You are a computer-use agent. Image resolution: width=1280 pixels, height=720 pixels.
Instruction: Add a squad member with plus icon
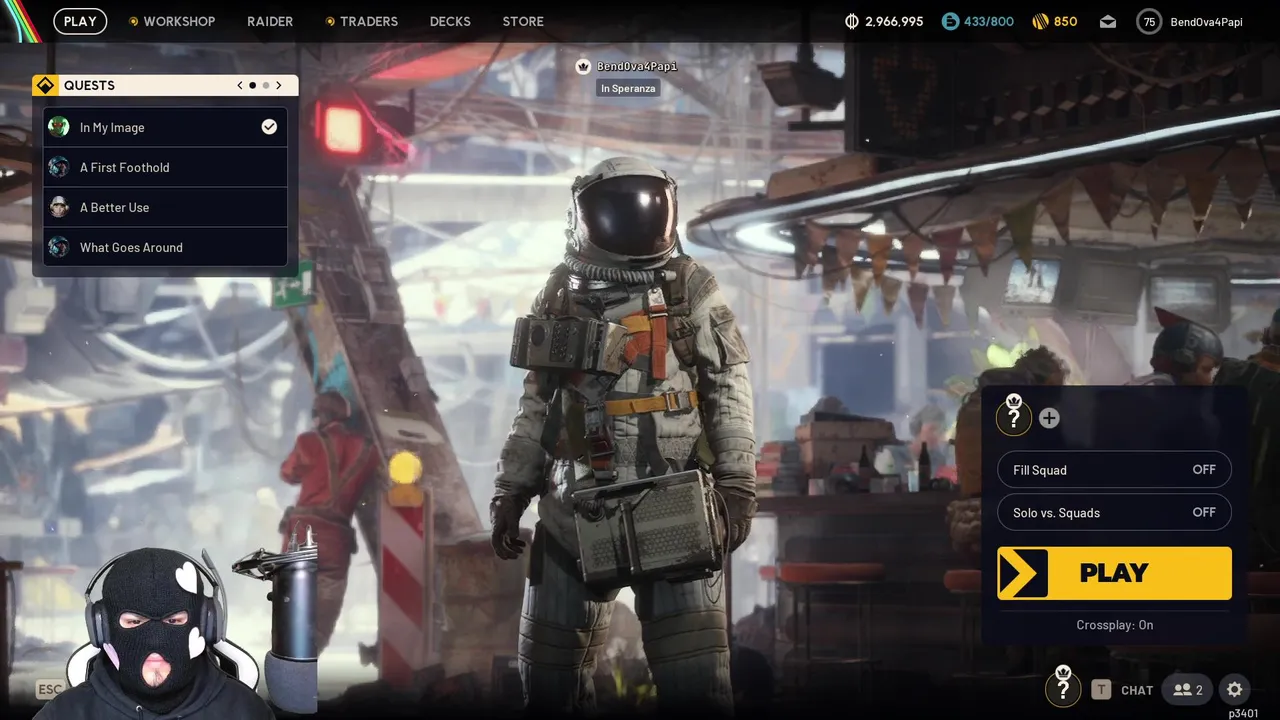click(1049, 418)
